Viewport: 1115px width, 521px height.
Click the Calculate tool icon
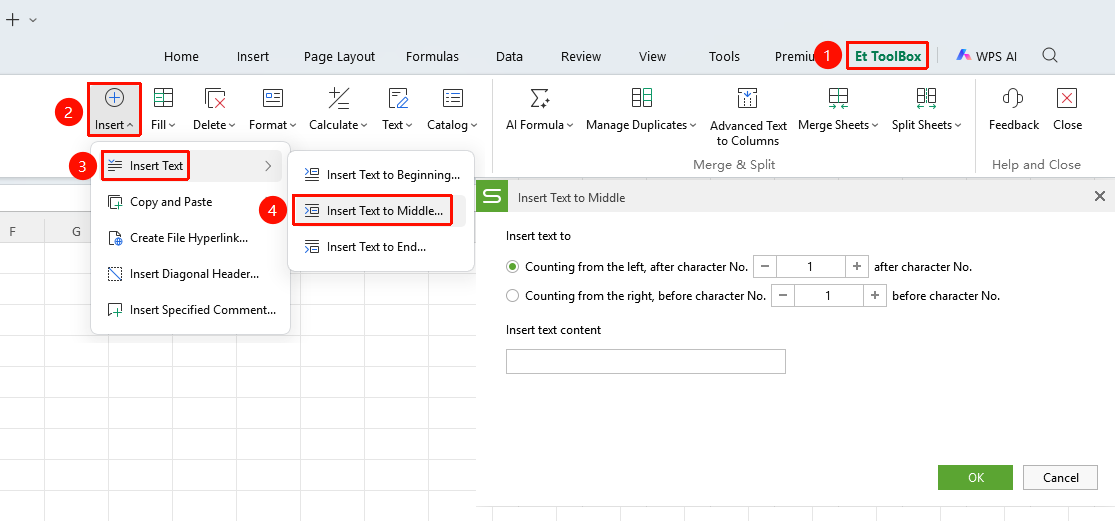click(x=338, y=98)
